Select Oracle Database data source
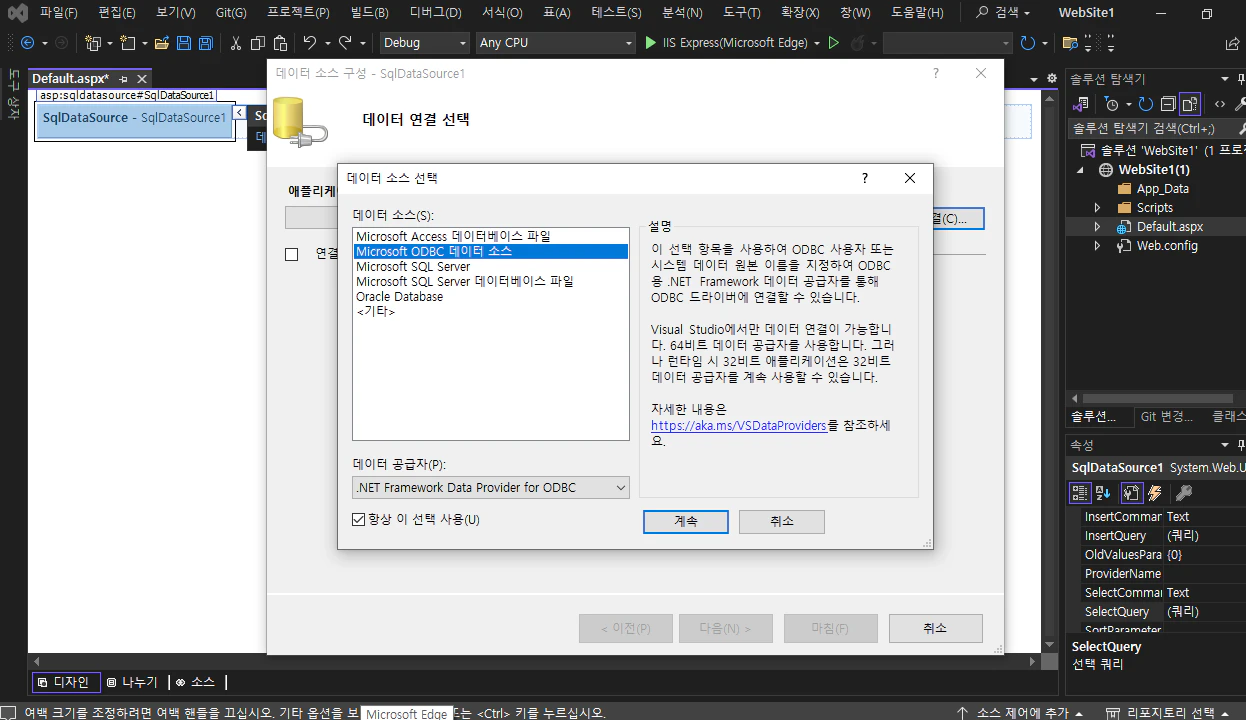Viewport: 1246px width, 720px height. point(399,296)
